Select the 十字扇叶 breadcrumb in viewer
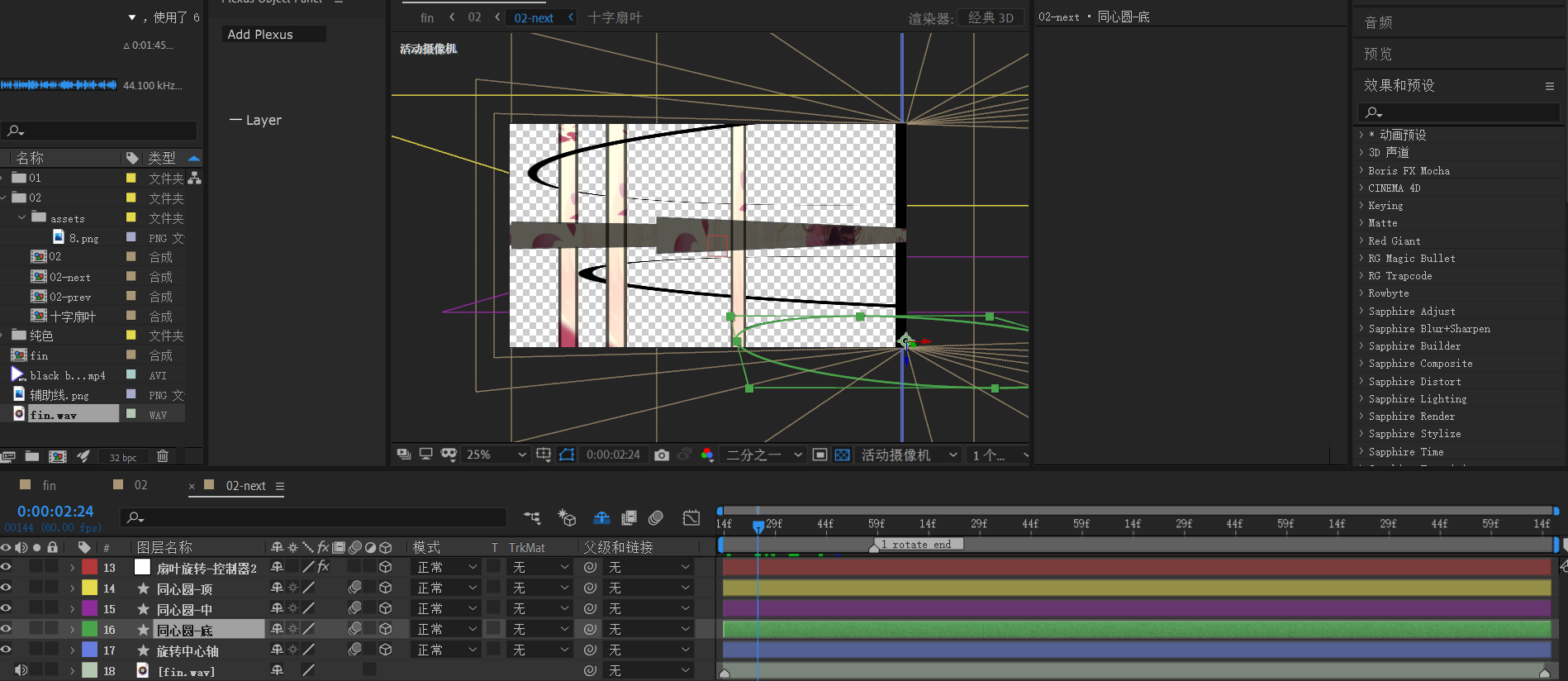The width and height of the screenshot is (1568, 681). (615, 17)
